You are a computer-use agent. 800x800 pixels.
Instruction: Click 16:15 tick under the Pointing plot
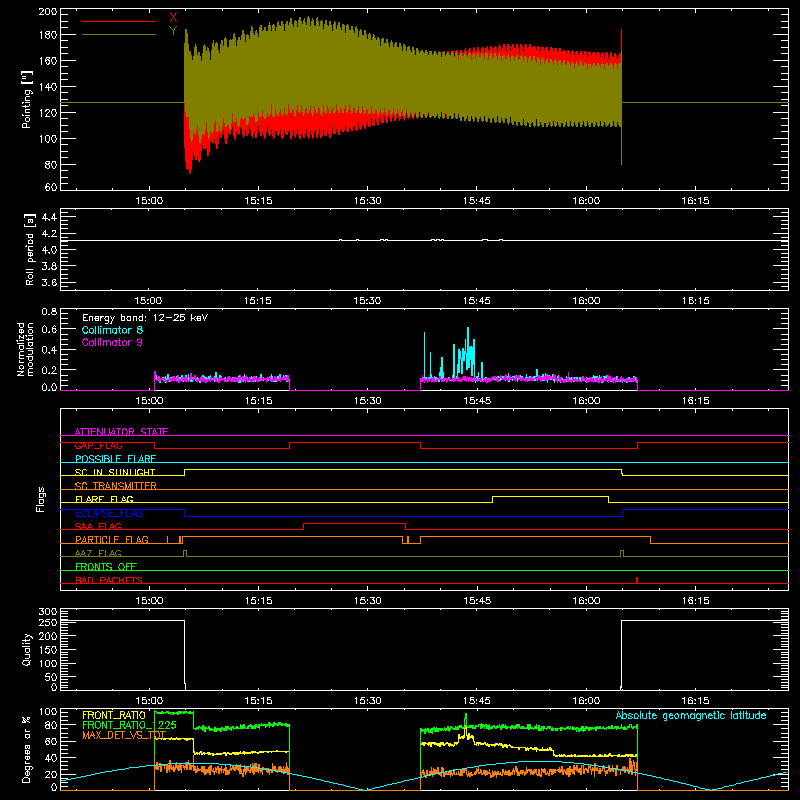[x=695, y=201]
